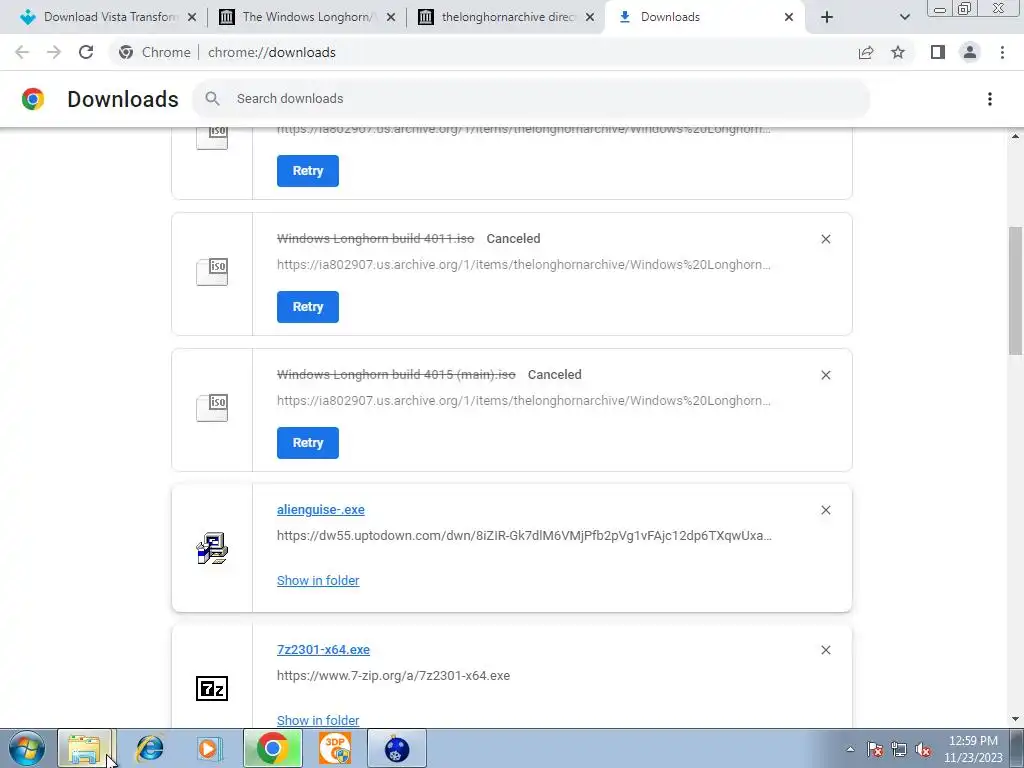Viewport: 1024px width, 768px height.
Task: Open the Chrome profile avatar
Action: [970, 52]
